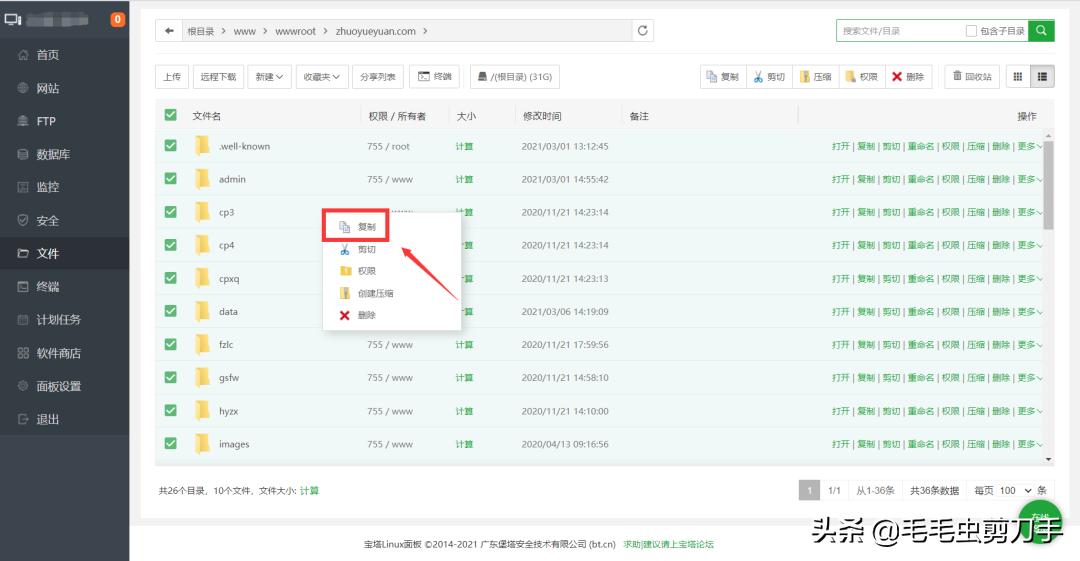Open the 宝塔论坛 help forum link
The height and width of the screenshot is (561, 1080).
coord(668,544)
